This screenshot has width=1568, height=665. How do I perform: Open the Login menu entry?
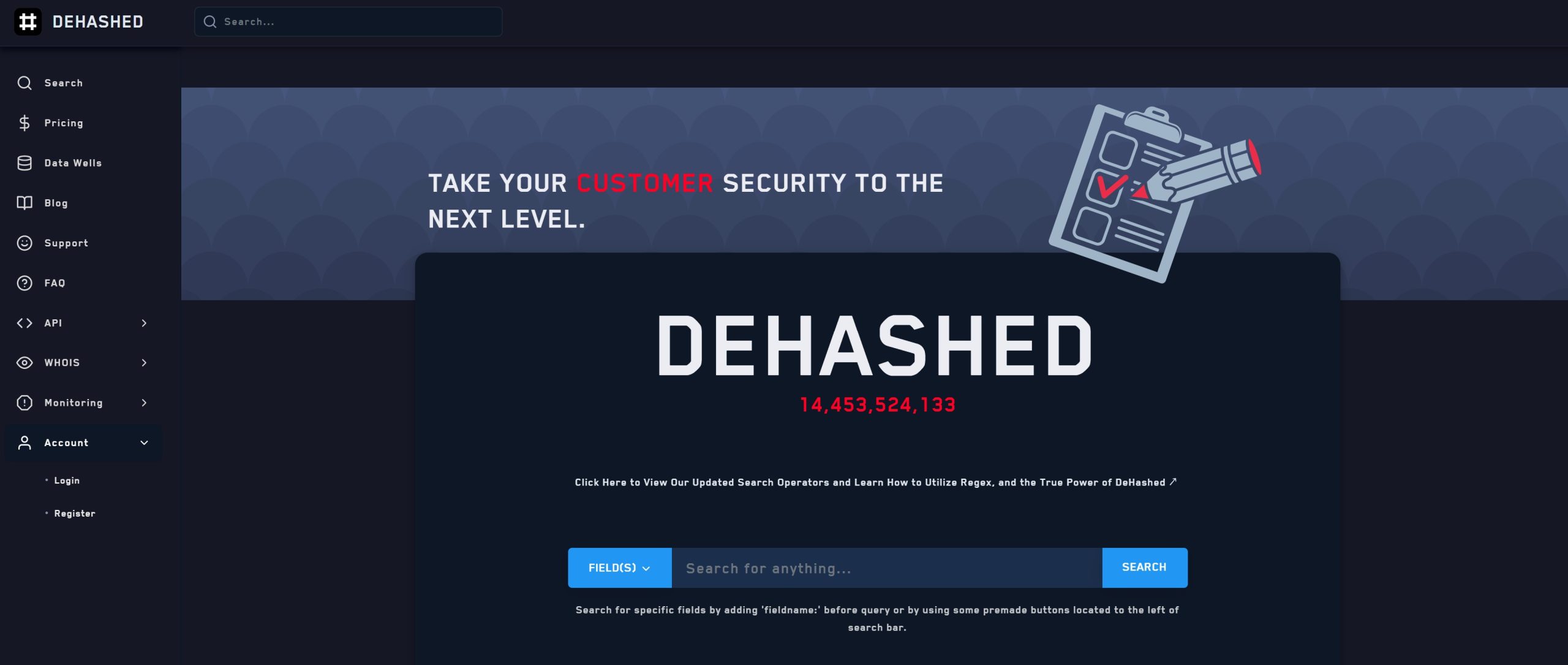[x=67, y=481]
